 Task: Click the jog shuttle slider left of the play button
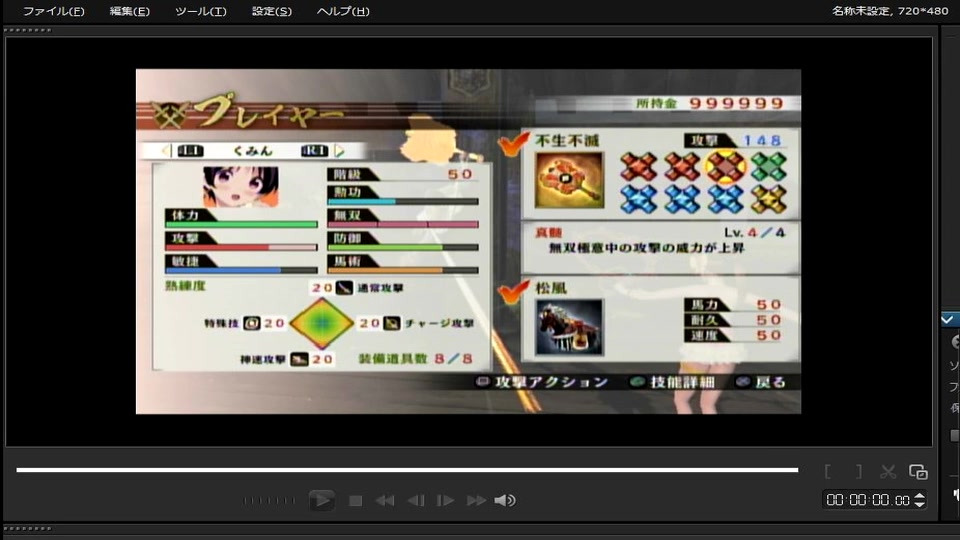(269, 501)
